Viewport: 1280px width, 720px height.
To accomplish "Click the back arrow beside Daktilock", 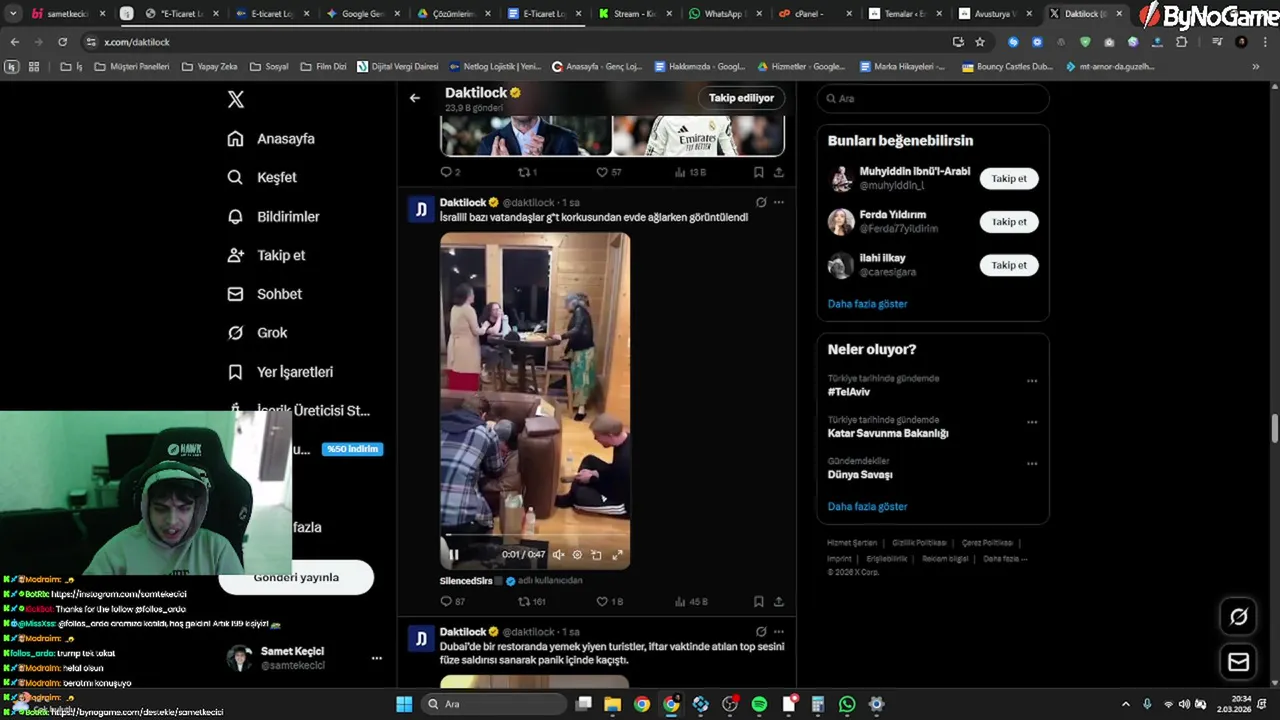I will click(x=415, y=98).
